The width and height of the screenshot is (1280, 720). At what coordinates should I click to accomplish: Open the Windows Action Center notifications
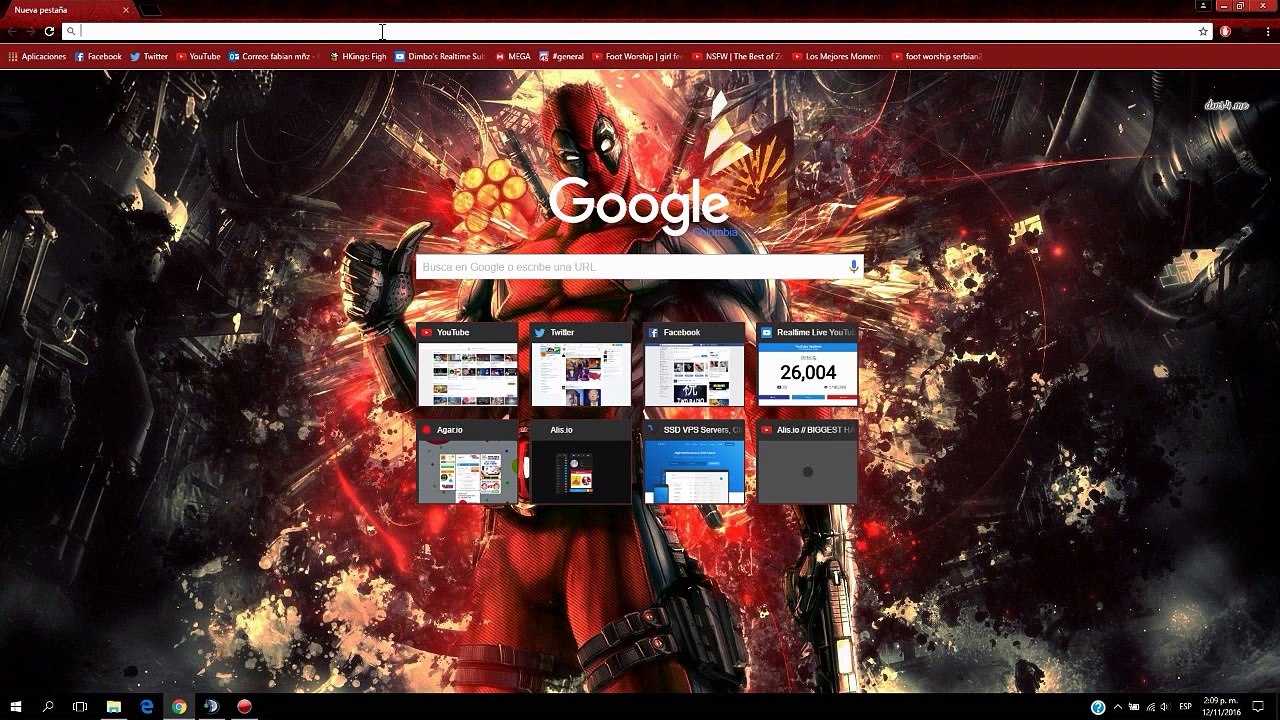pyautogui.click(x=1258, y=707)
